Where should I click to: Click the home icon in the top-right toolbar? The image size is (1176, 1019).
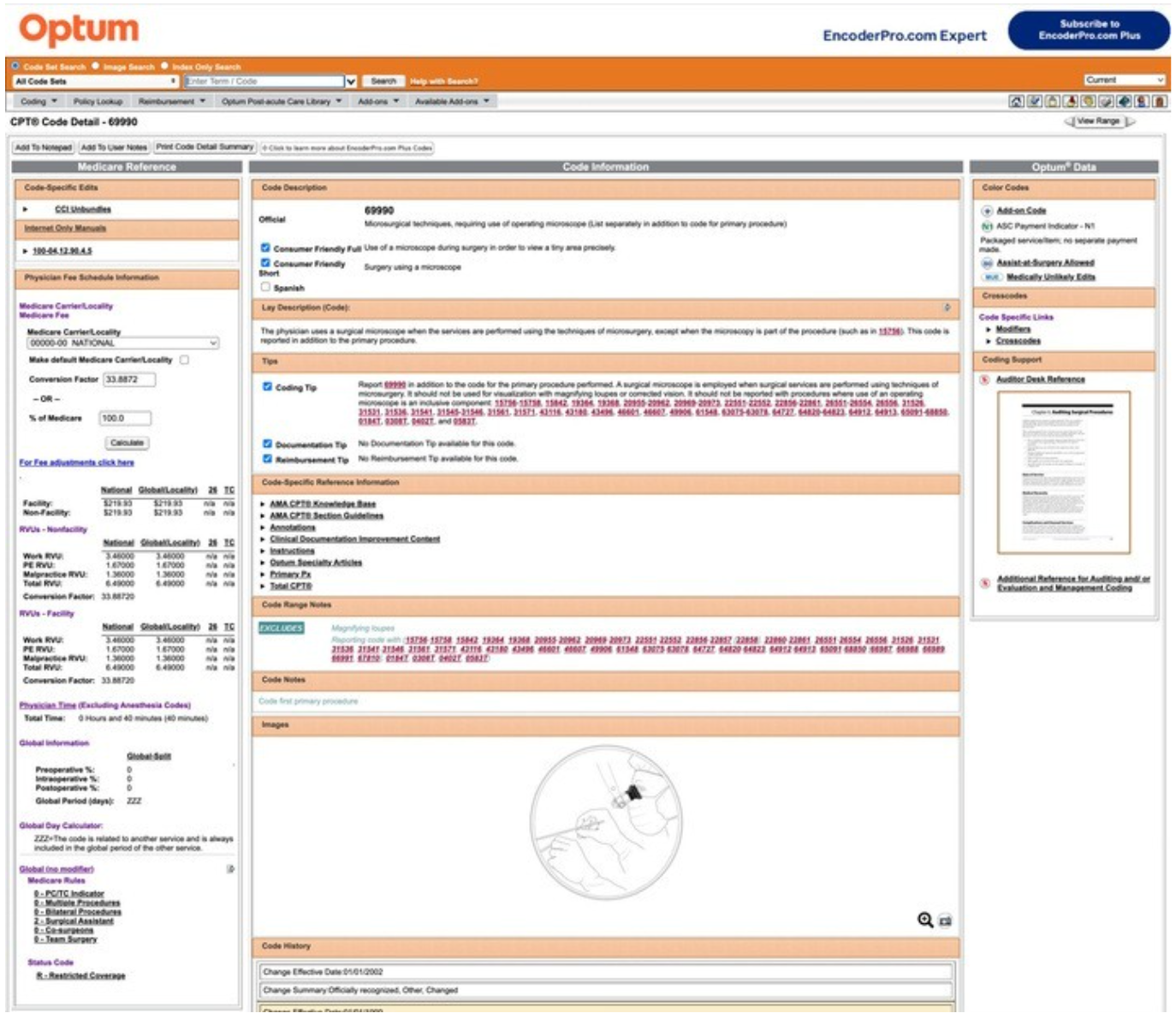[1016, 101]
